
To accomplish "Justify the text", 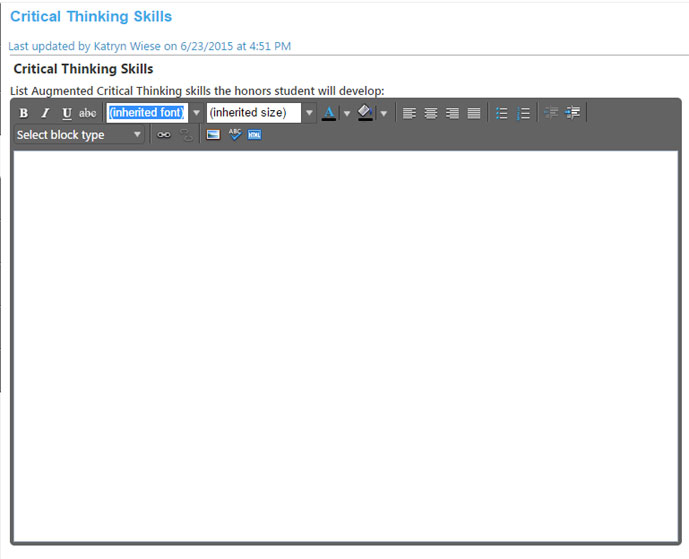I will point(474,113).
